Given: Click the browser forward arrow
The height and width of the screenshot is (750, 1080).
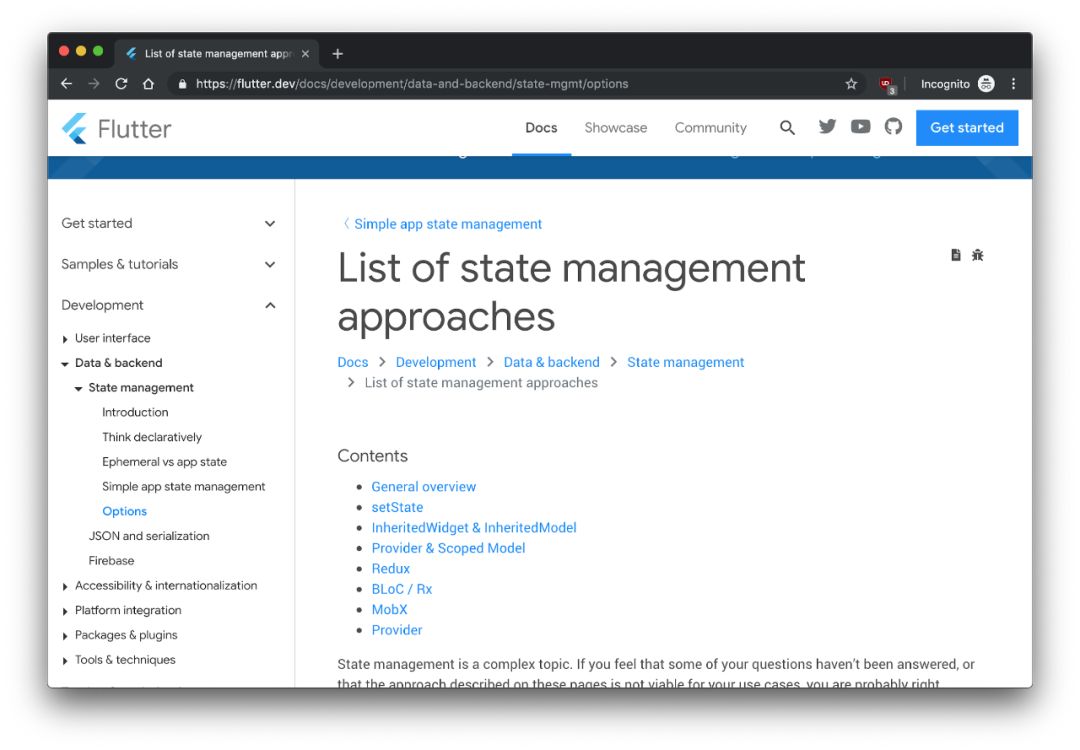Looking at the screenshot, I should pyautogui.click(x=94, y=84).
